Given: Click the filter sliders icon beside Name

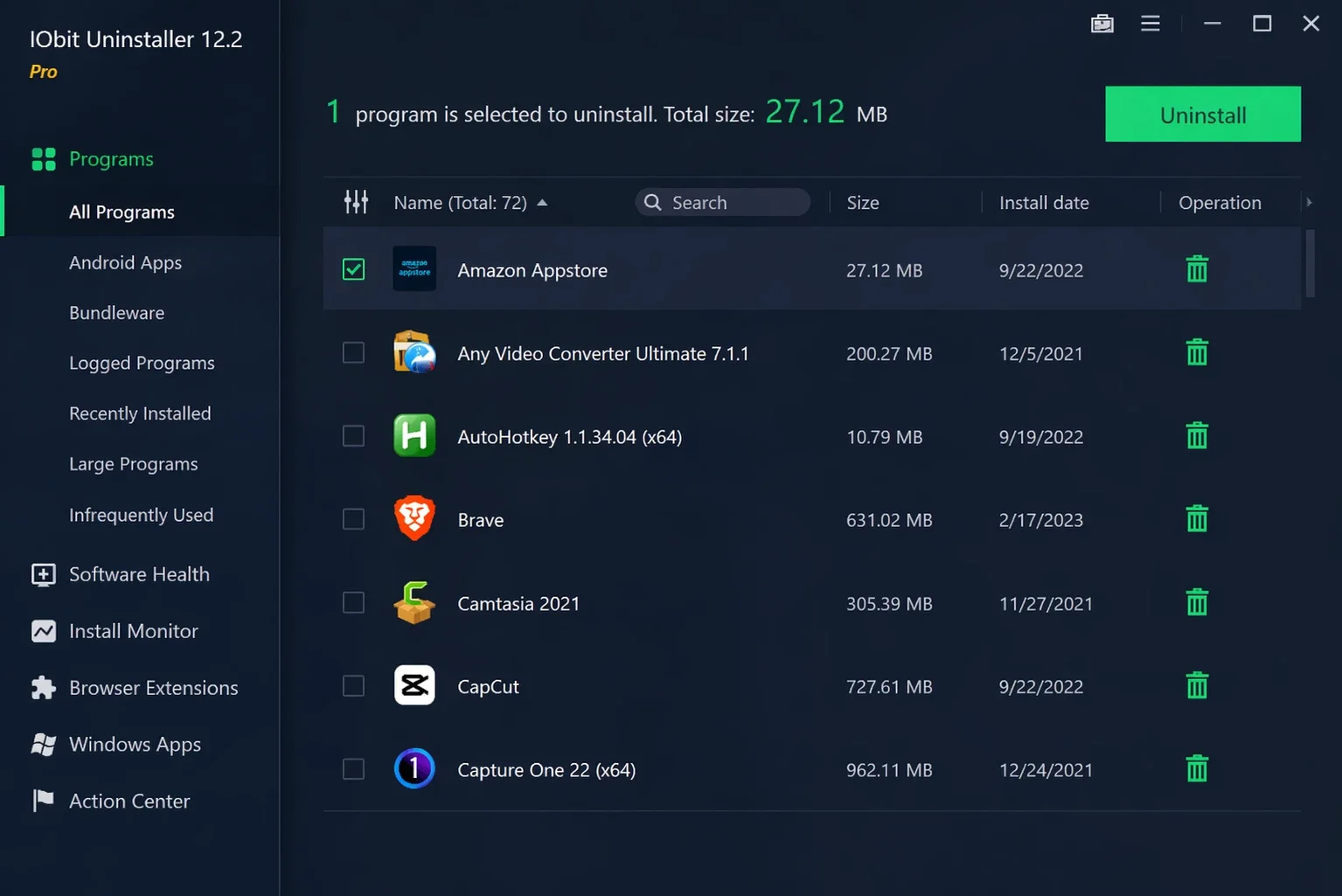Looking at the screenshot, I should (356, 202).
